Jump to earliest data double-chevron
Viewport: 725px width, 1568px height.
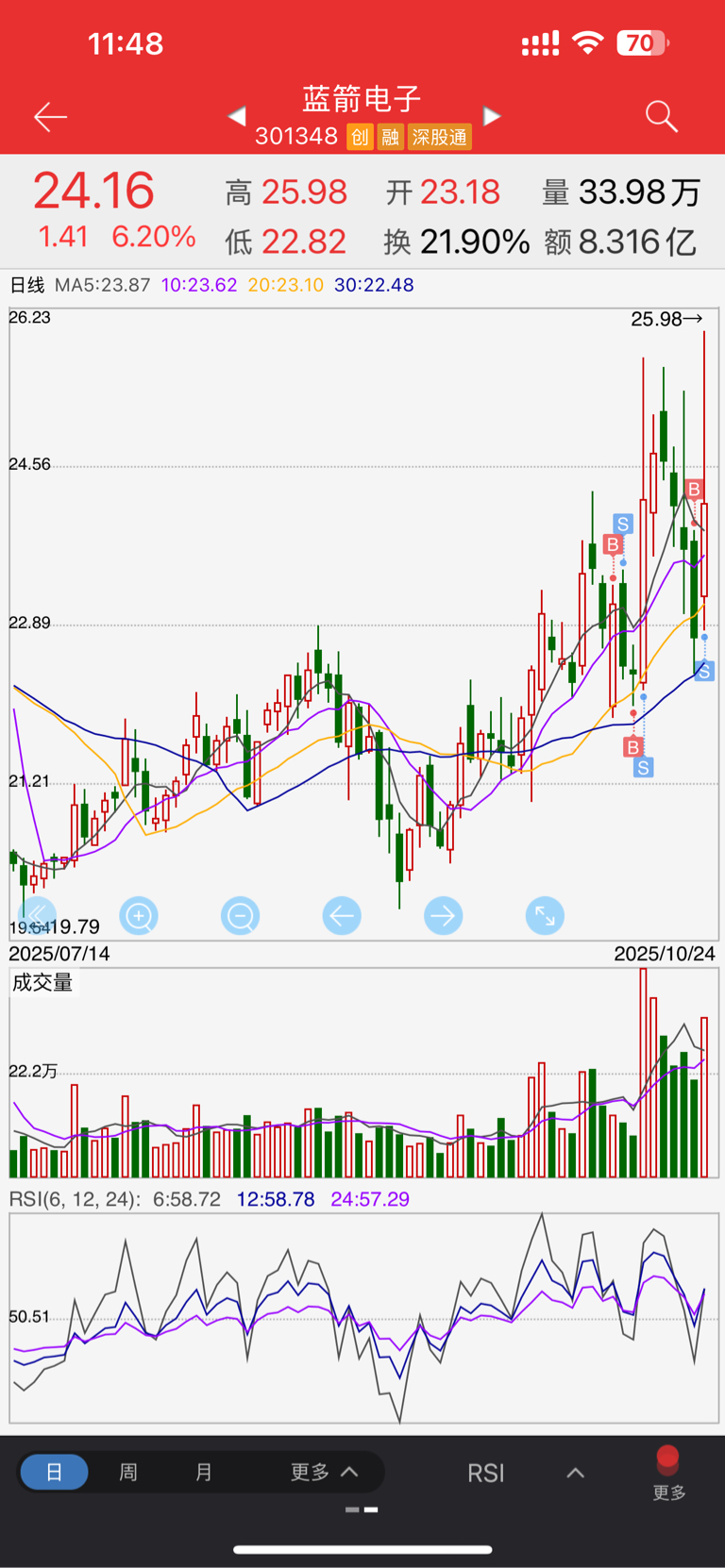(37, 915)
